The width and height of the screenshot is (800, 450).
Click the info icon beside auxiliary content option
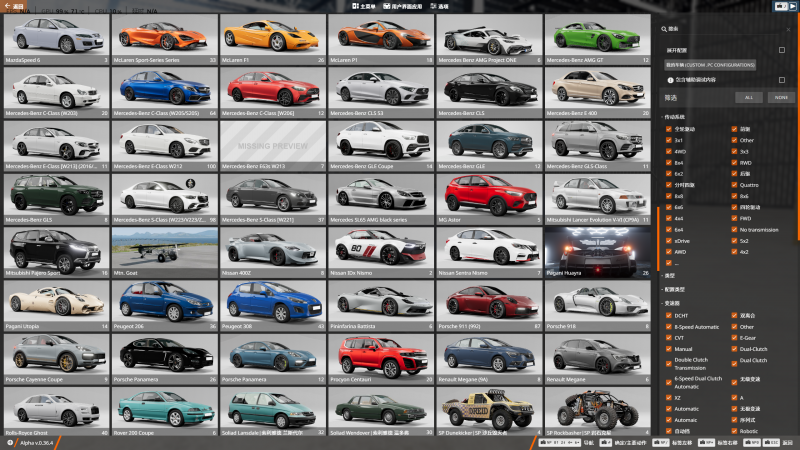tap(669, 80)
